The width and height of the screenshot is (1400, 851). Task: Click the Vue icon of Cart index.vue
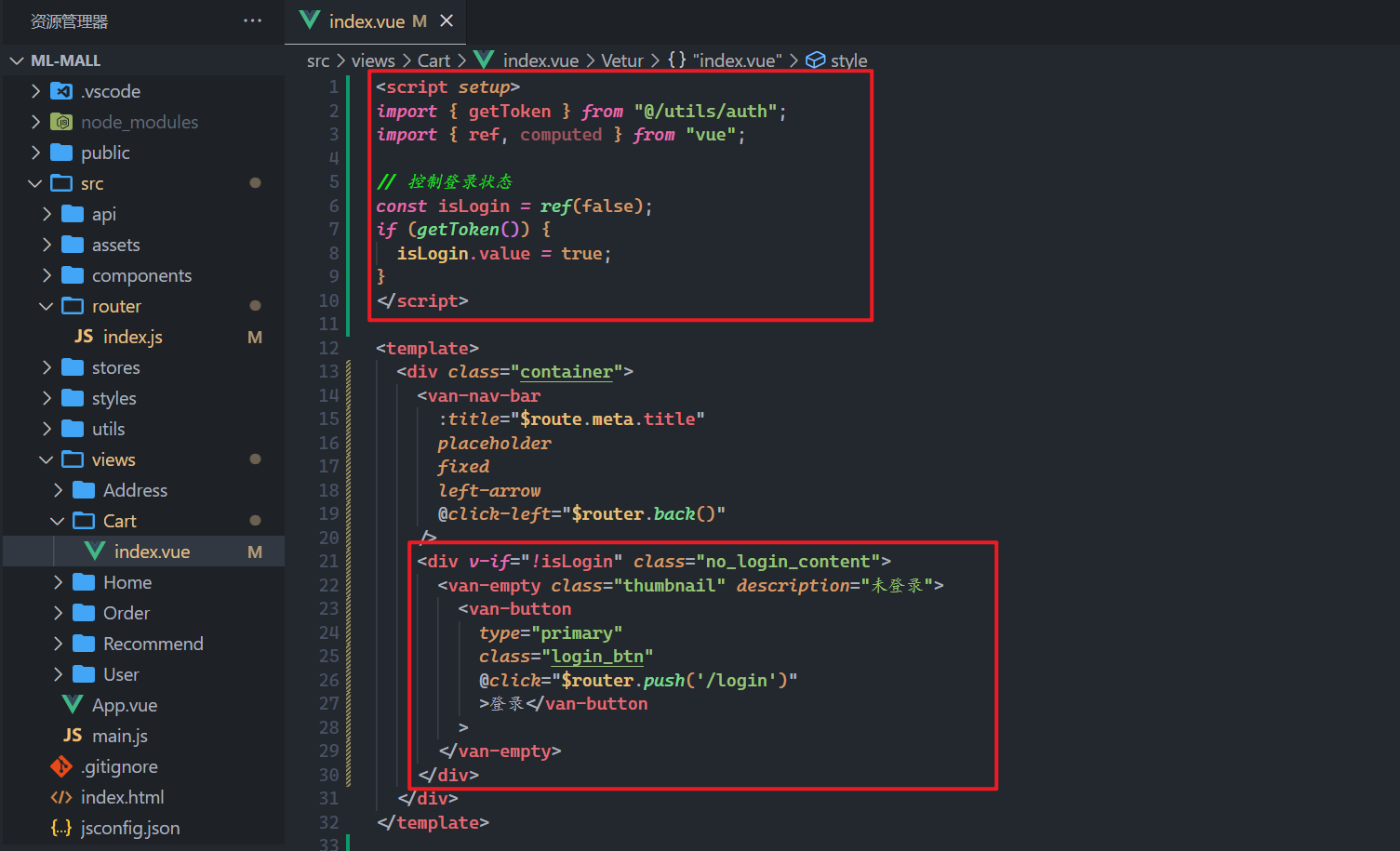click(x=95, y=552)
